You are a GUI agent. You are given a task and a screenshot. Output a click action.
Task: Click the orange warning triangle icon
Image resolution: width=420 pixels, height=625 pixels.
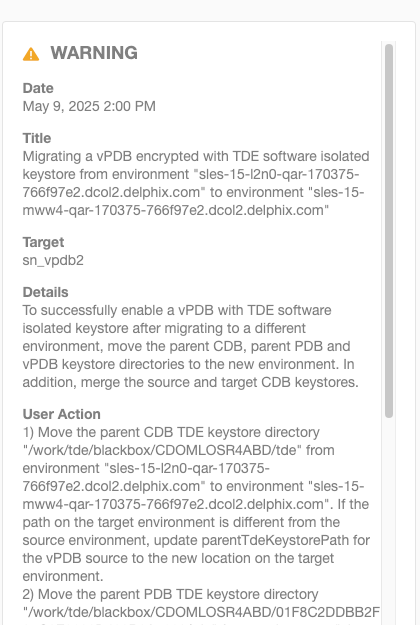tap(31, 54)
